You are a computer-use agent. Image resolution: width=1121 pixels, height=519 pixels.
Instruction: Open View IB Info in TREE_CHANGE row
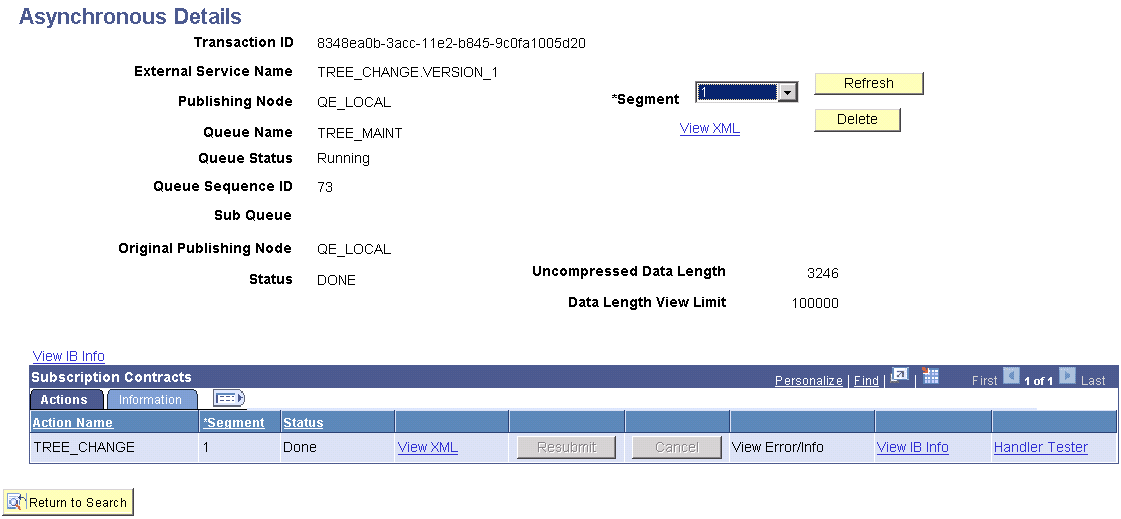(x=912, y=448)
